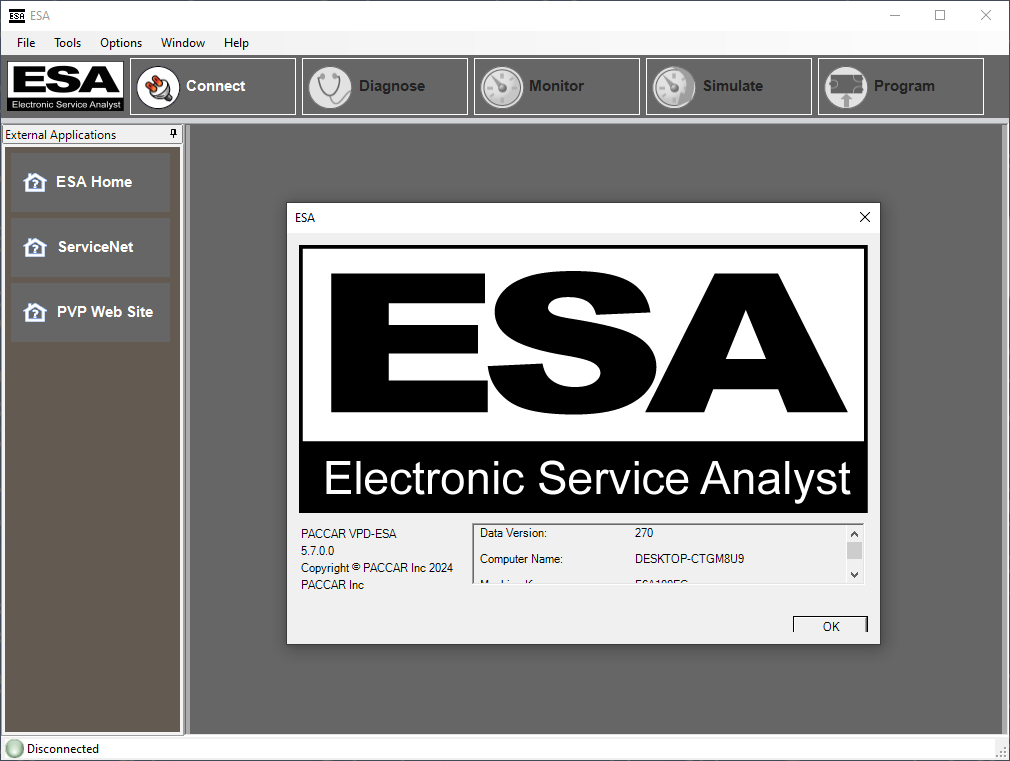Open the Options menu

121,43
